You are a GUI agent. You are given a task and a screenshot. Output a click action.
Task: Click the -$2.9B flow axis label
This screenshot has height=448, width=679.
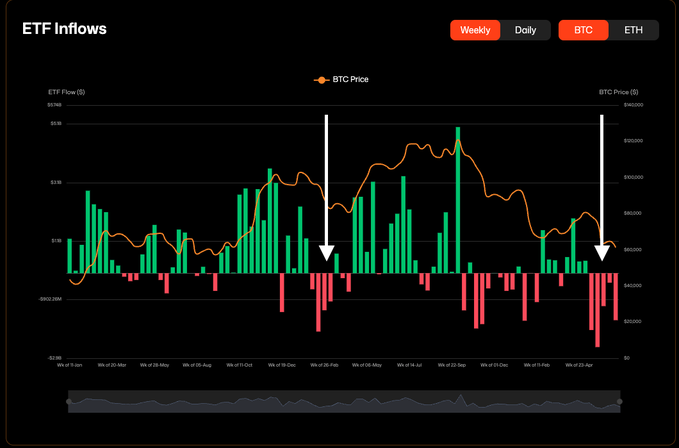click(55, 358)
